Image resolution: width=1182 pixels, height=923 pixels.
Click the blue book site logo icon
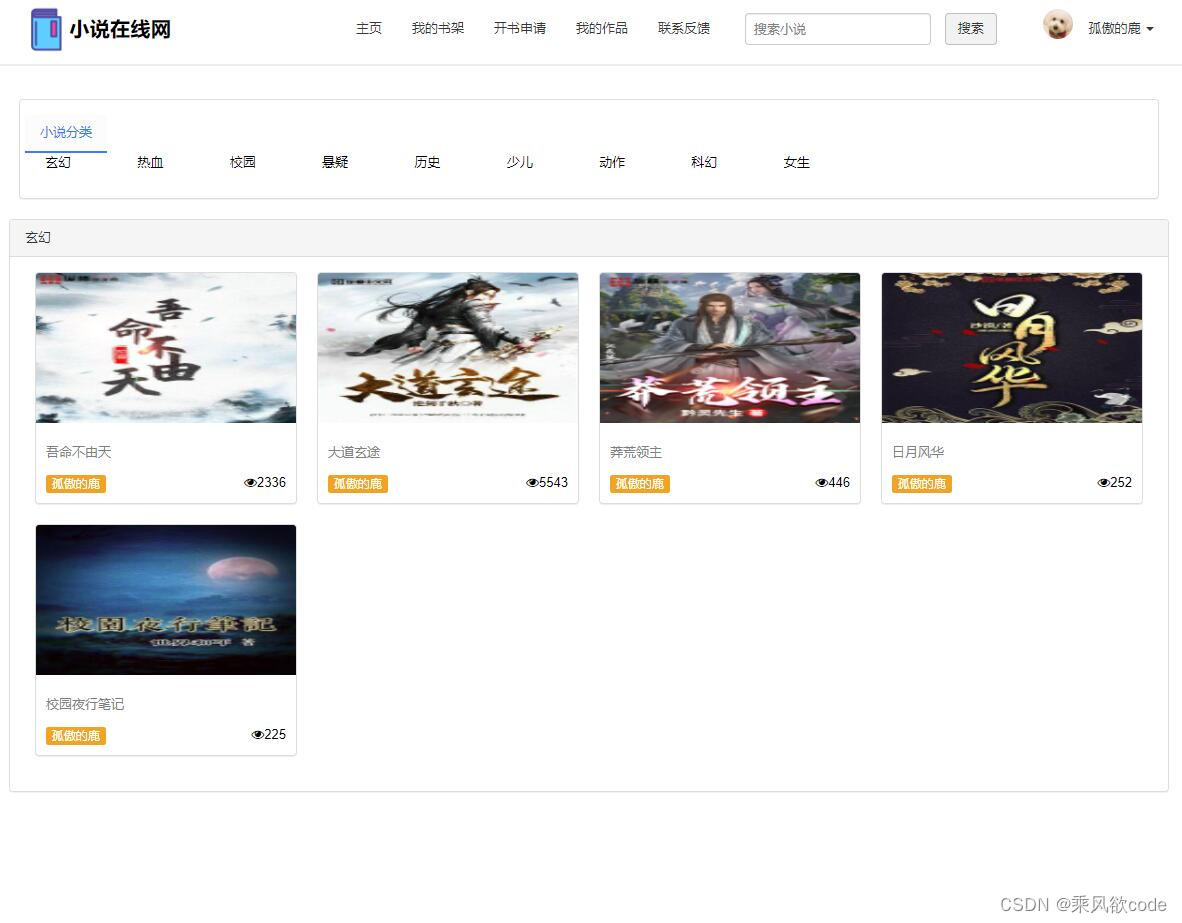tap(46, 29)
